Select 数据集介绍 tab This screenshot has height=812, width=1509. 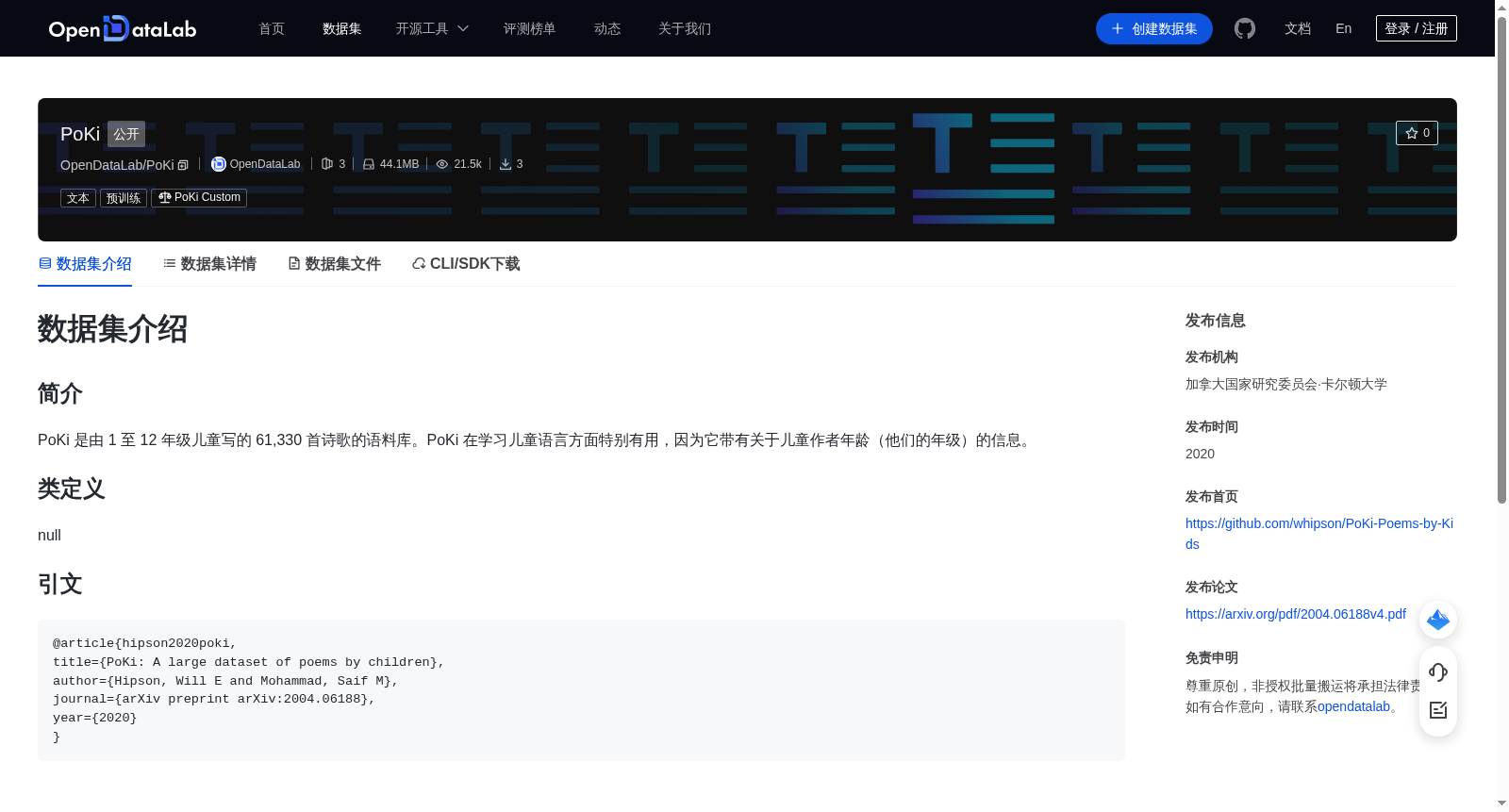85,264
